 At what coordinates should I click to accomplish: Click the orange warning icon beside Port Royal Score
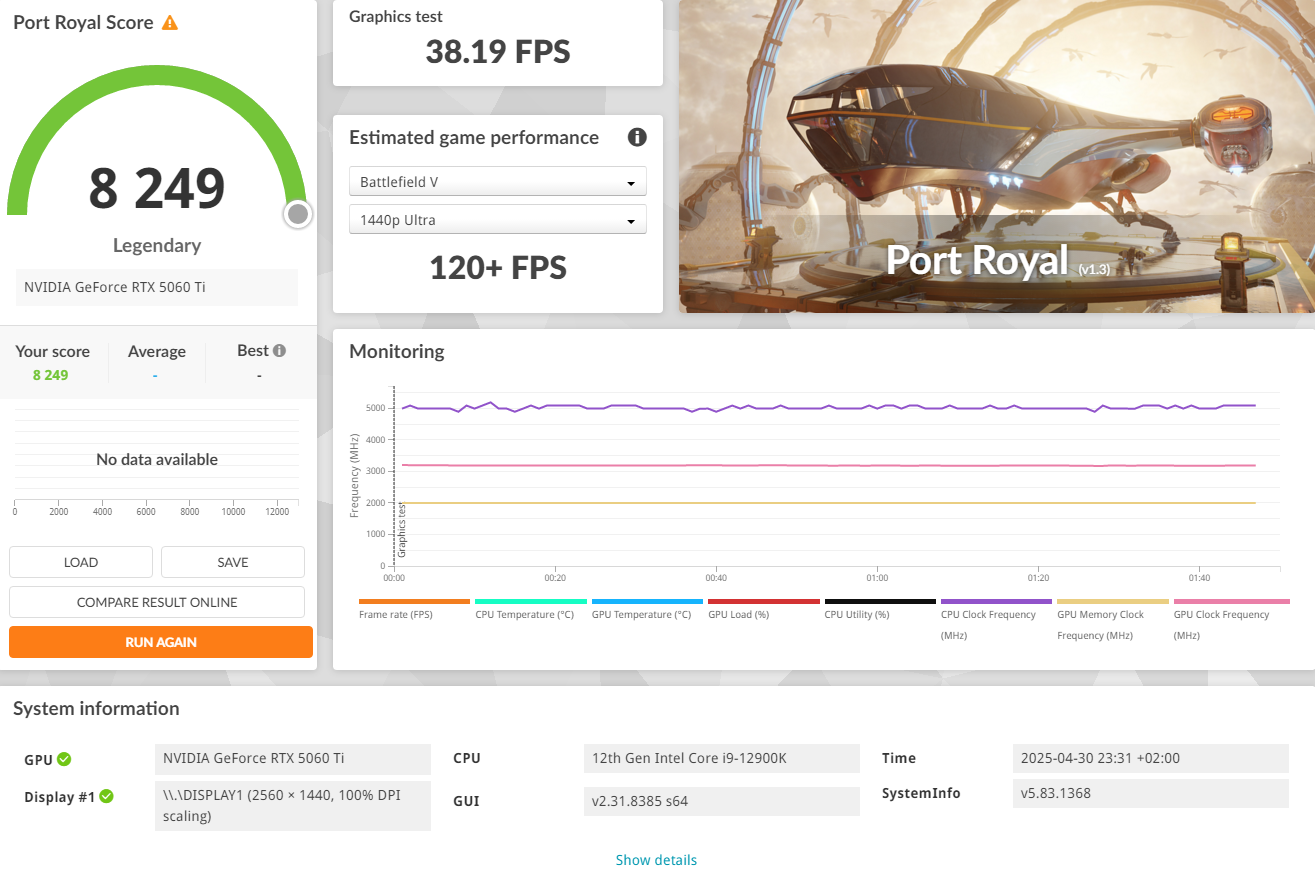170,22
